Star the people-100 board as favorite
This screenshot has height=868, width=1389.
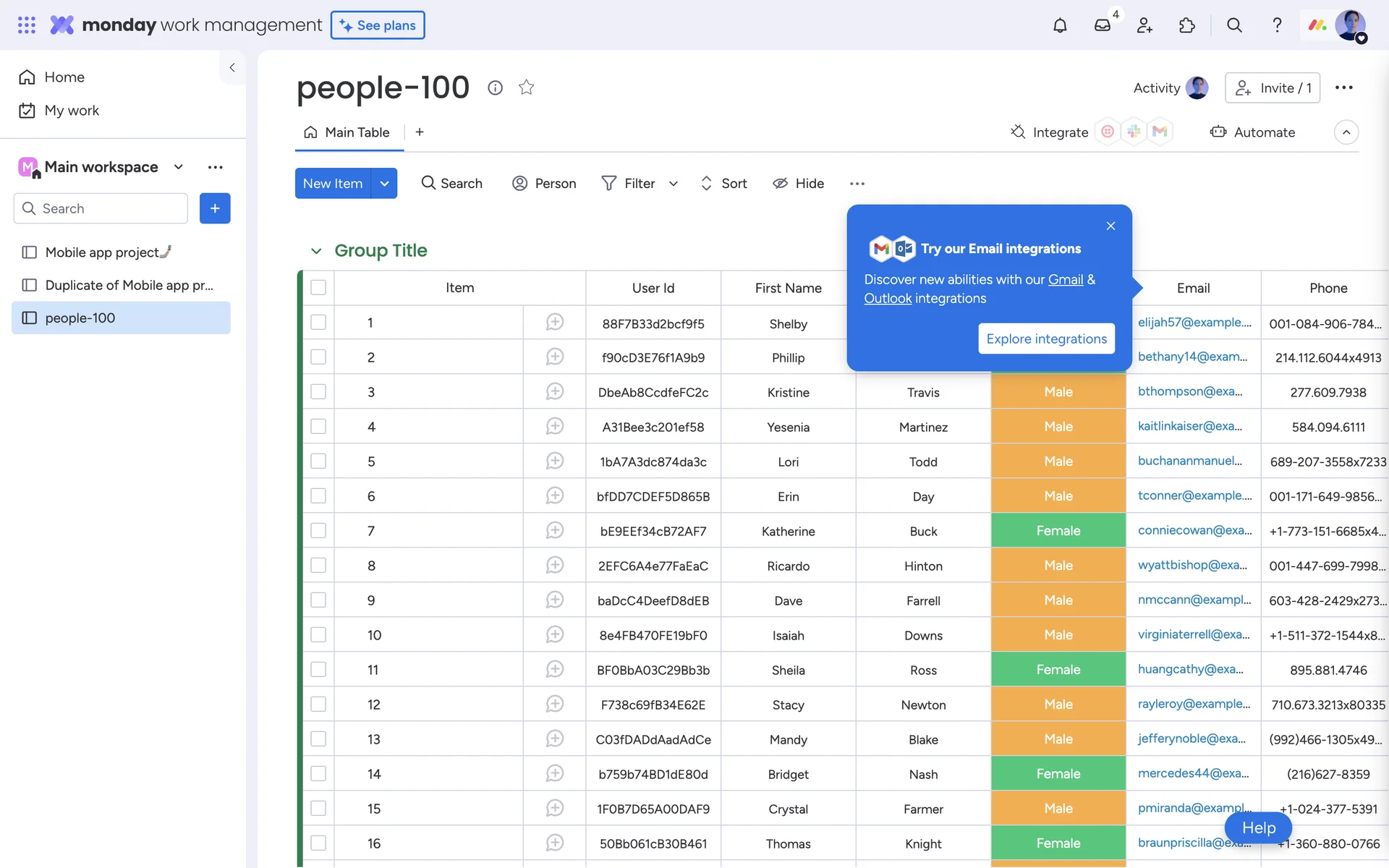point(526,88)
